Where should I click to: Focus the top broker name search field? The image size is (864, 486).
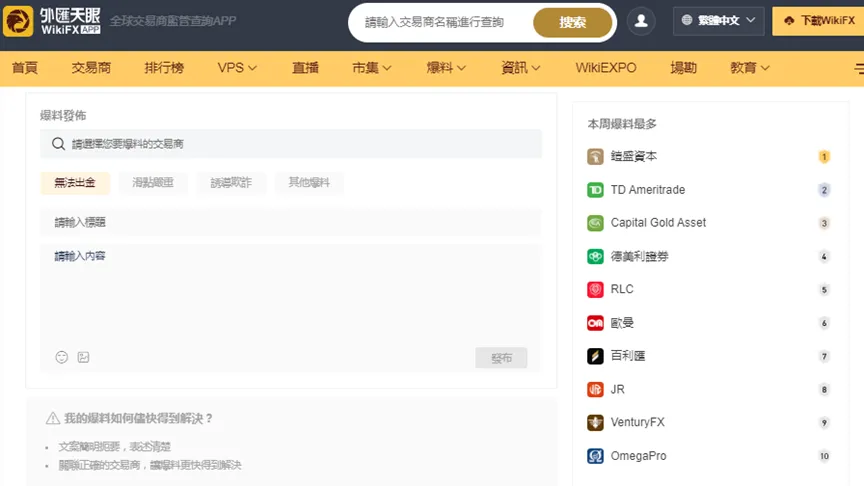coord(441,23)
